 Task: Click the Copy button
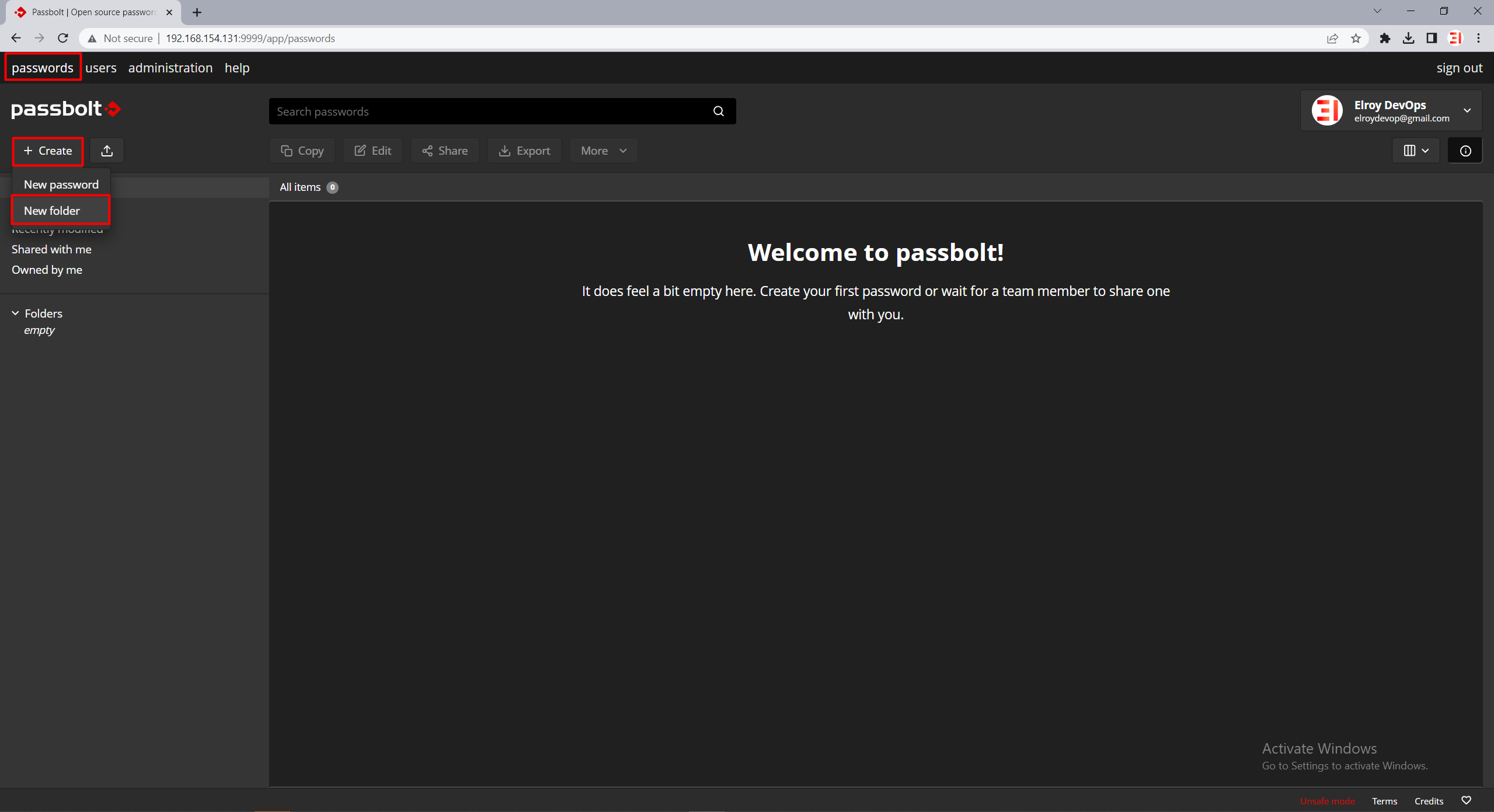[302, 151]
